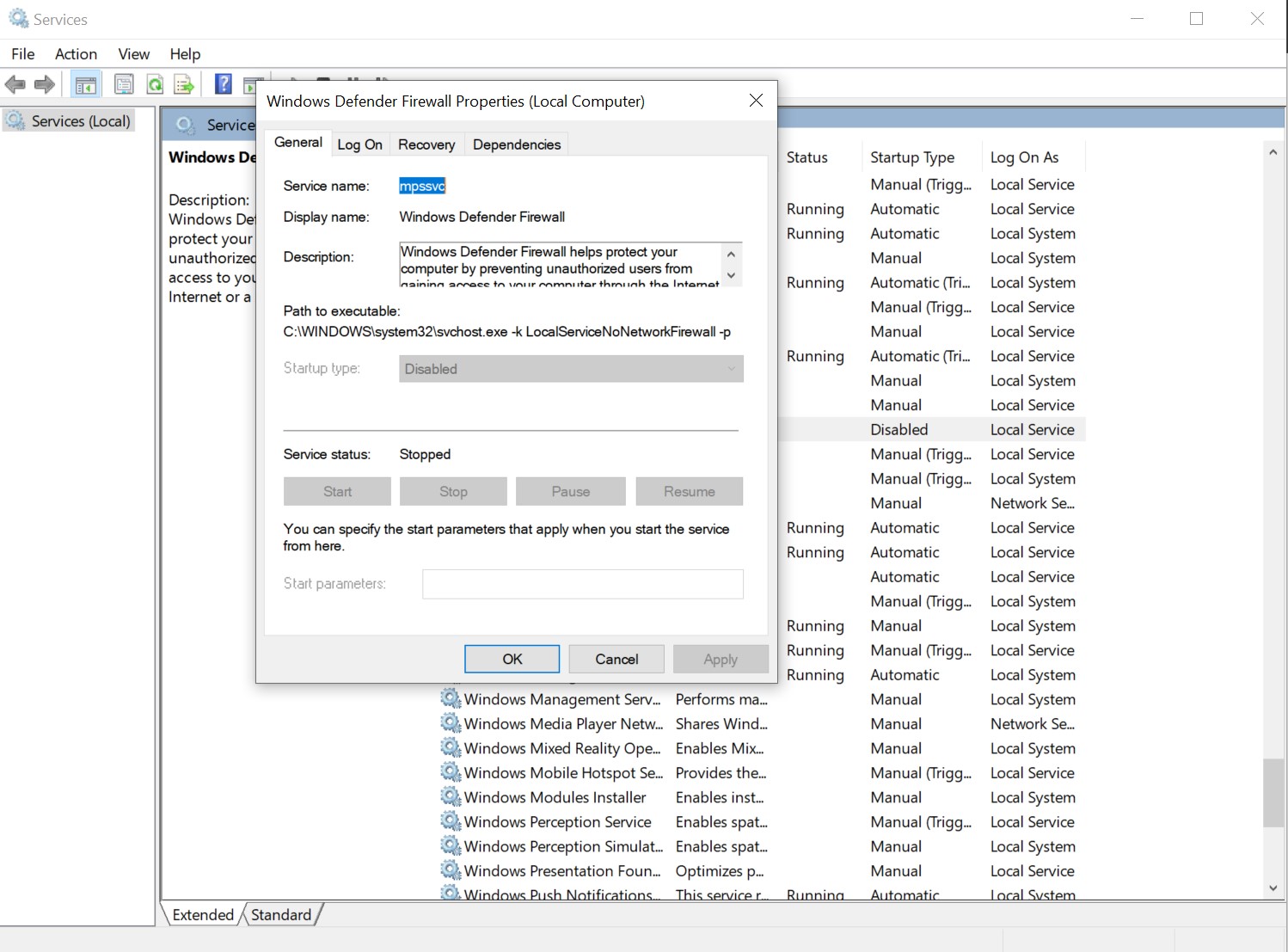Click the Pause service button
1288x952 pixels.
click(571, 491)
